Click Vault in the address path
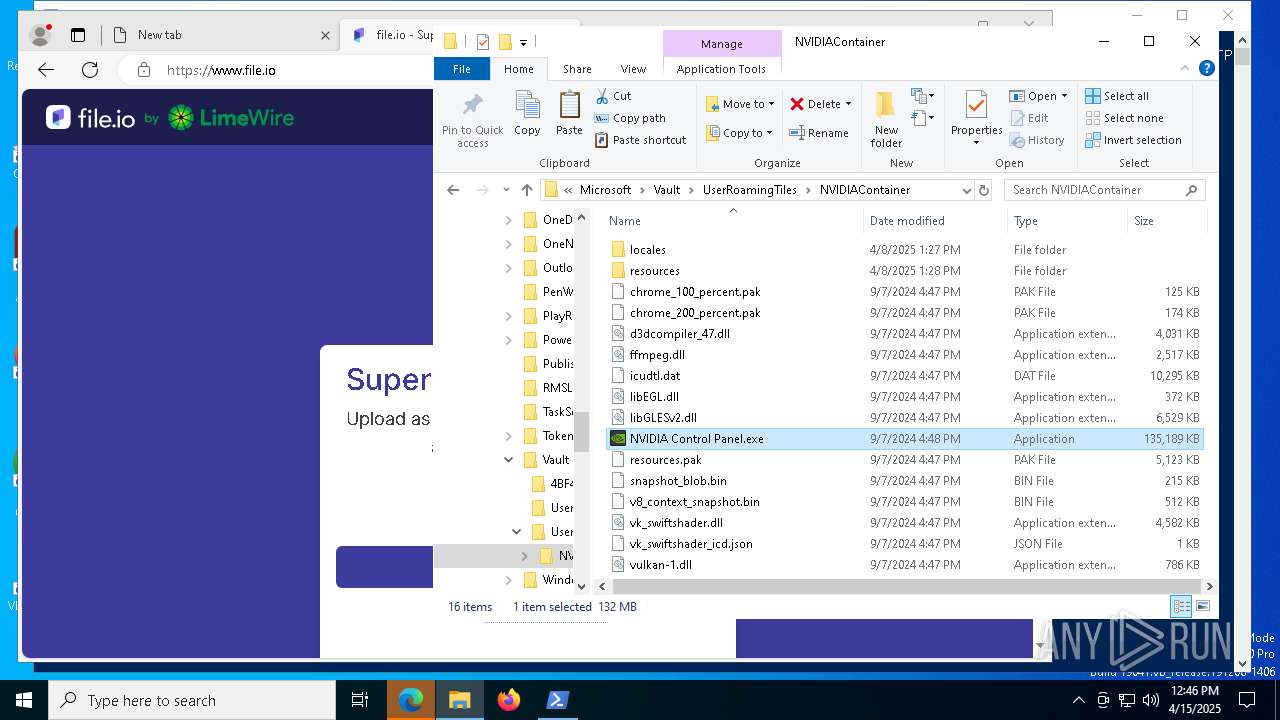Screen dimensions: 1280x720 [667, 190]
